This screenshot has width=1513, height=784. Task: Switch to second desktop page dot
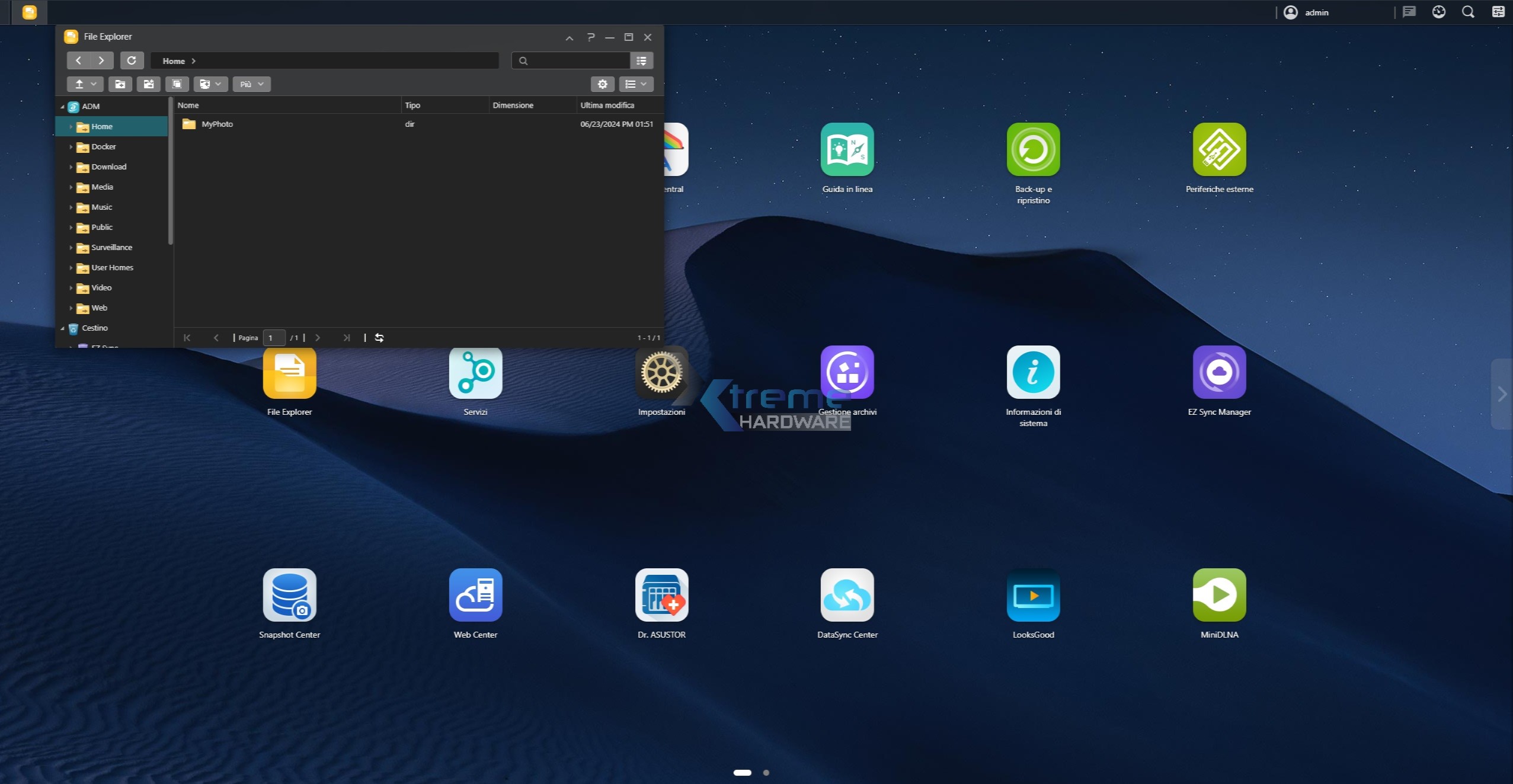pos(766,773)
